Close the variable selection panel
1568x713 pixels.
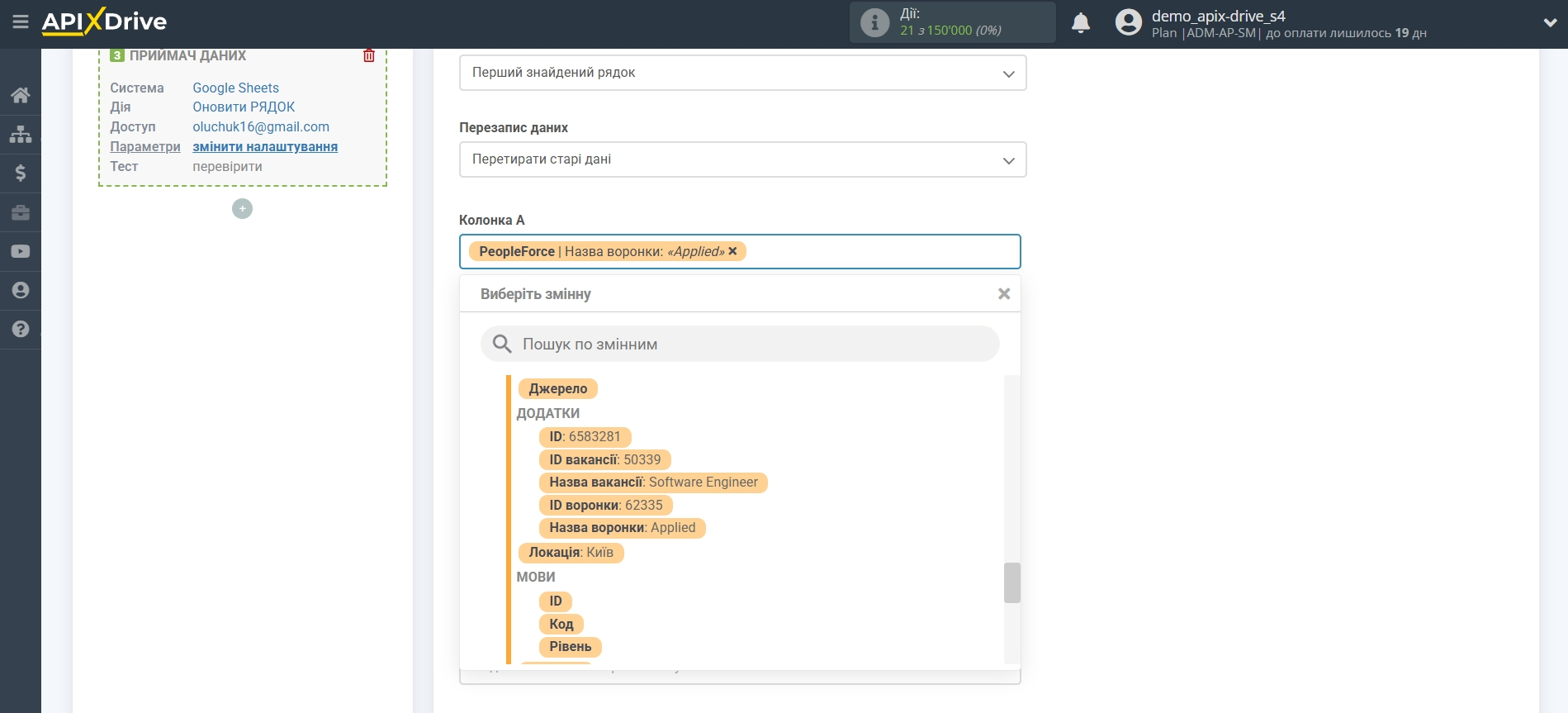[1004, 294]
